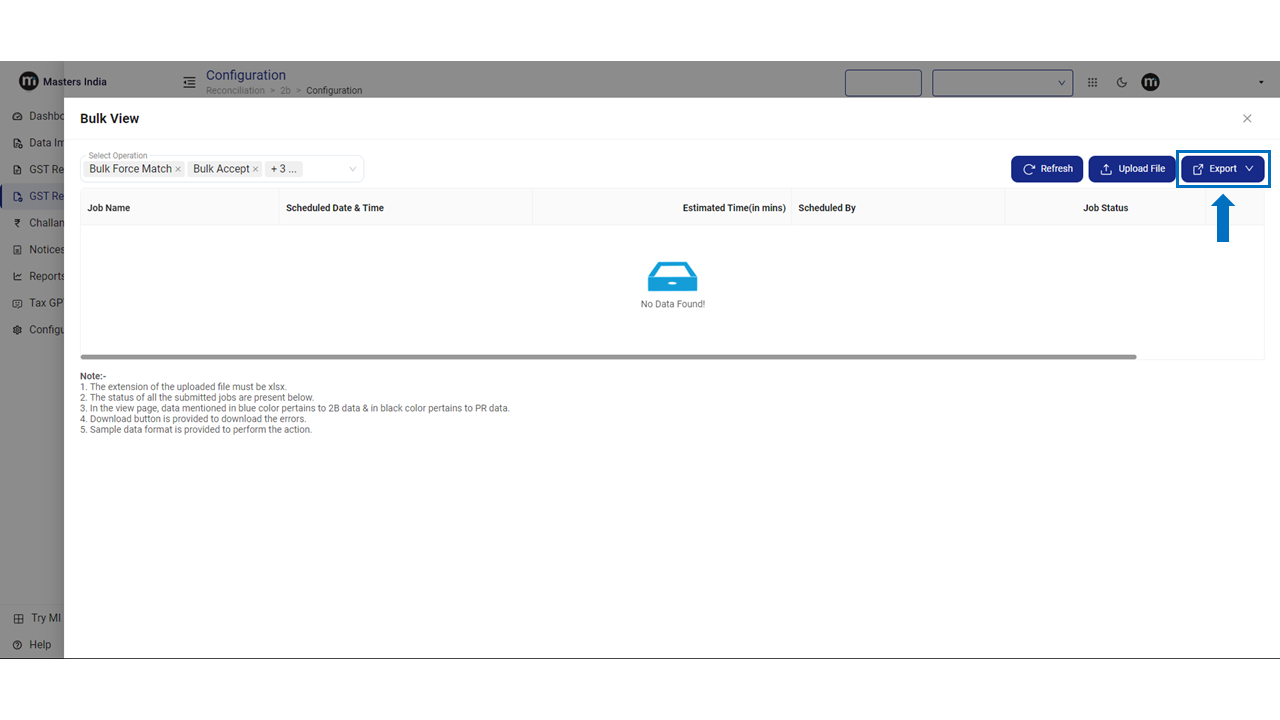Open the apps grid icon
Screen dimensions: 1280x720
tap(1092, 83)
